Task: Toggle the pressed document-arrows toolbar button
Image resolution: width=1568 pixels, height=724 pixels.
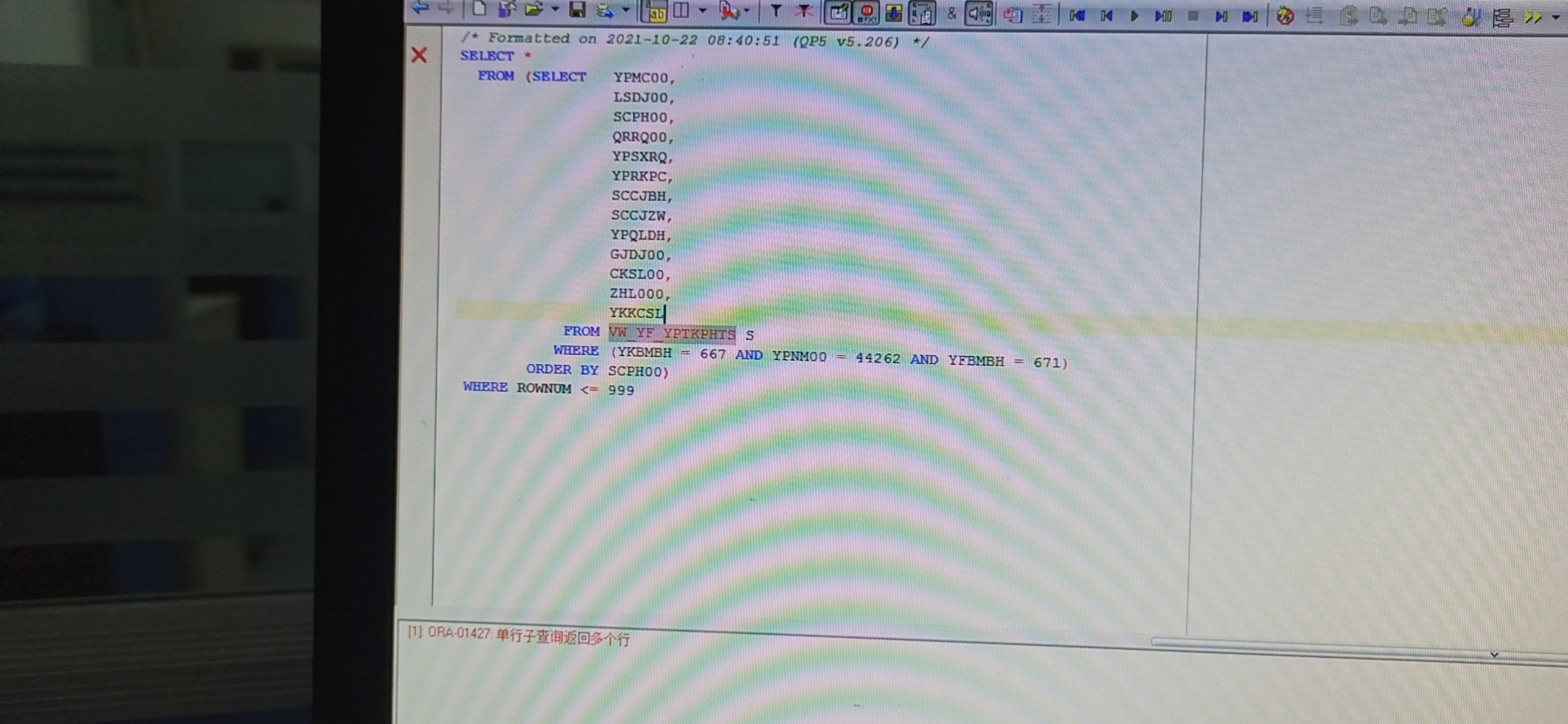Action: (922, 13)
